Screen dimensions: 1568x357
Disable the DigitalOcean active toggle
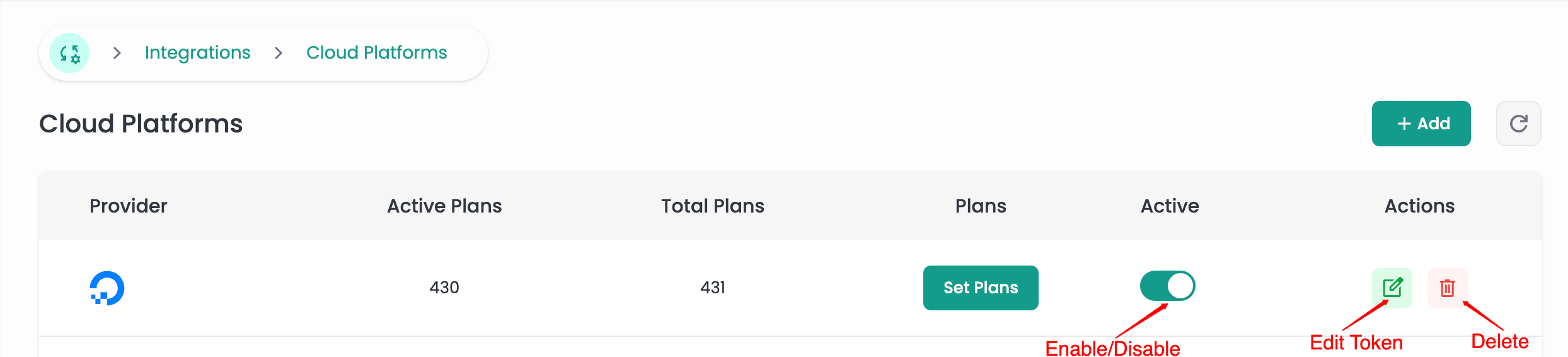(1167, 286)
